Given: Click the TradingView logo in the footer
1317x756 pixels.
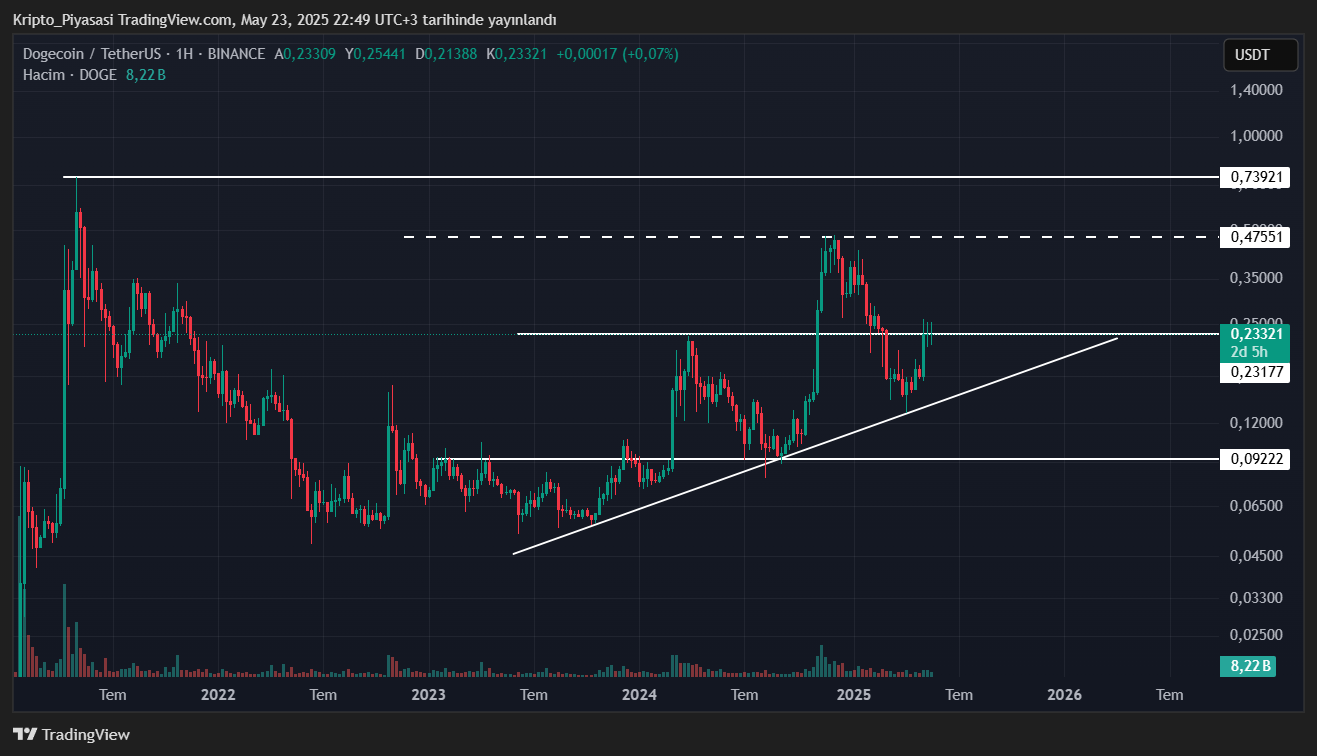Looking at the screenshot, I should coord(71,735).
